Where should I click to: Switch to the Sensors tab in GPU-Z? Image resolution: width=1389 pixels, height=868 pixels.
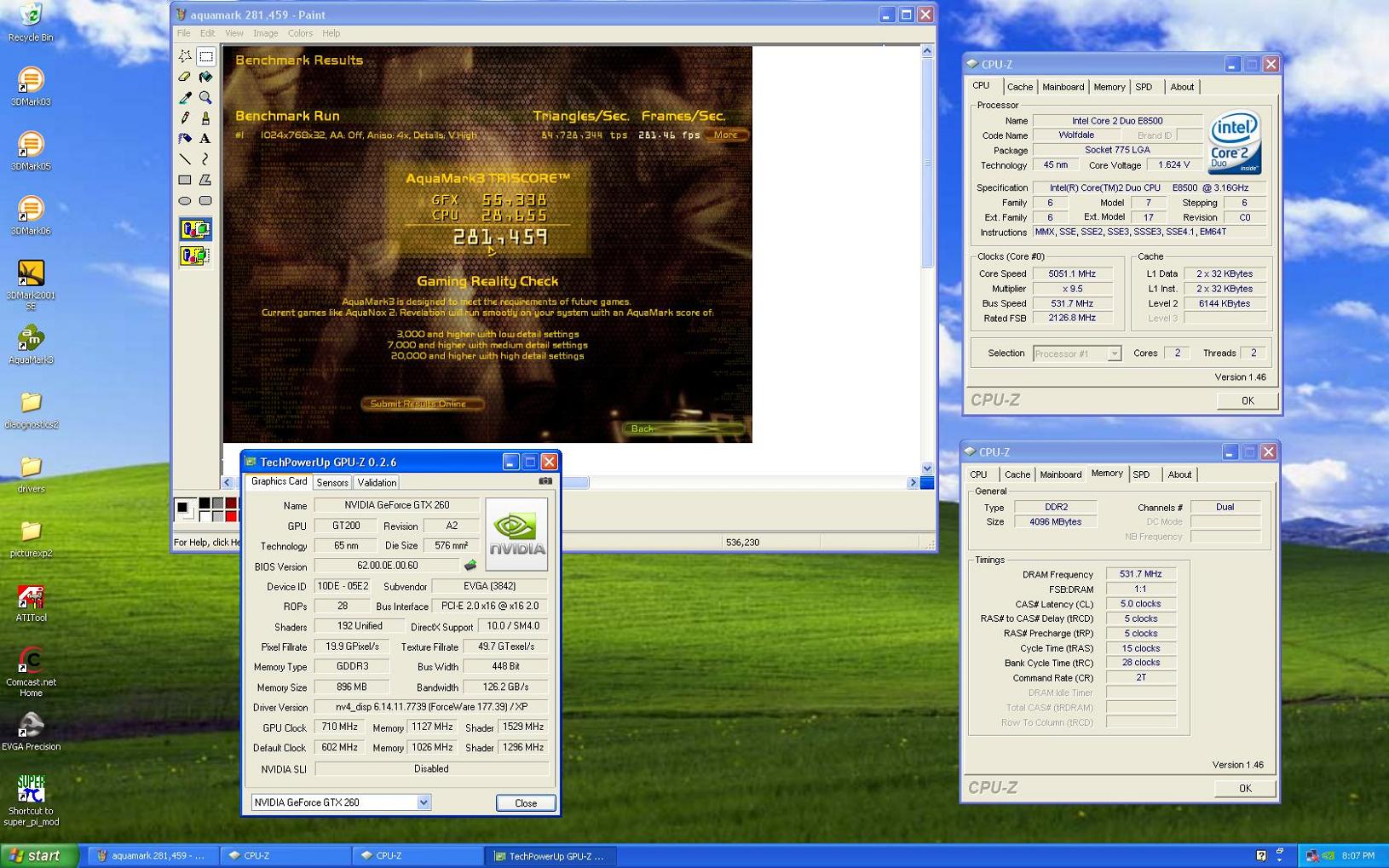(x=332, y=482)
